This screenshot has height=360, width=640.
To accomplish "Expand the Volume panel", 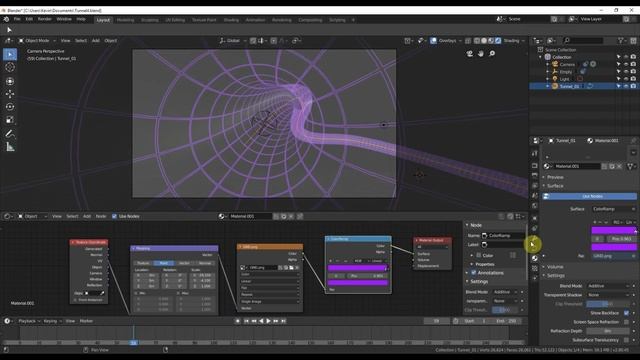I will click(555, 267).
